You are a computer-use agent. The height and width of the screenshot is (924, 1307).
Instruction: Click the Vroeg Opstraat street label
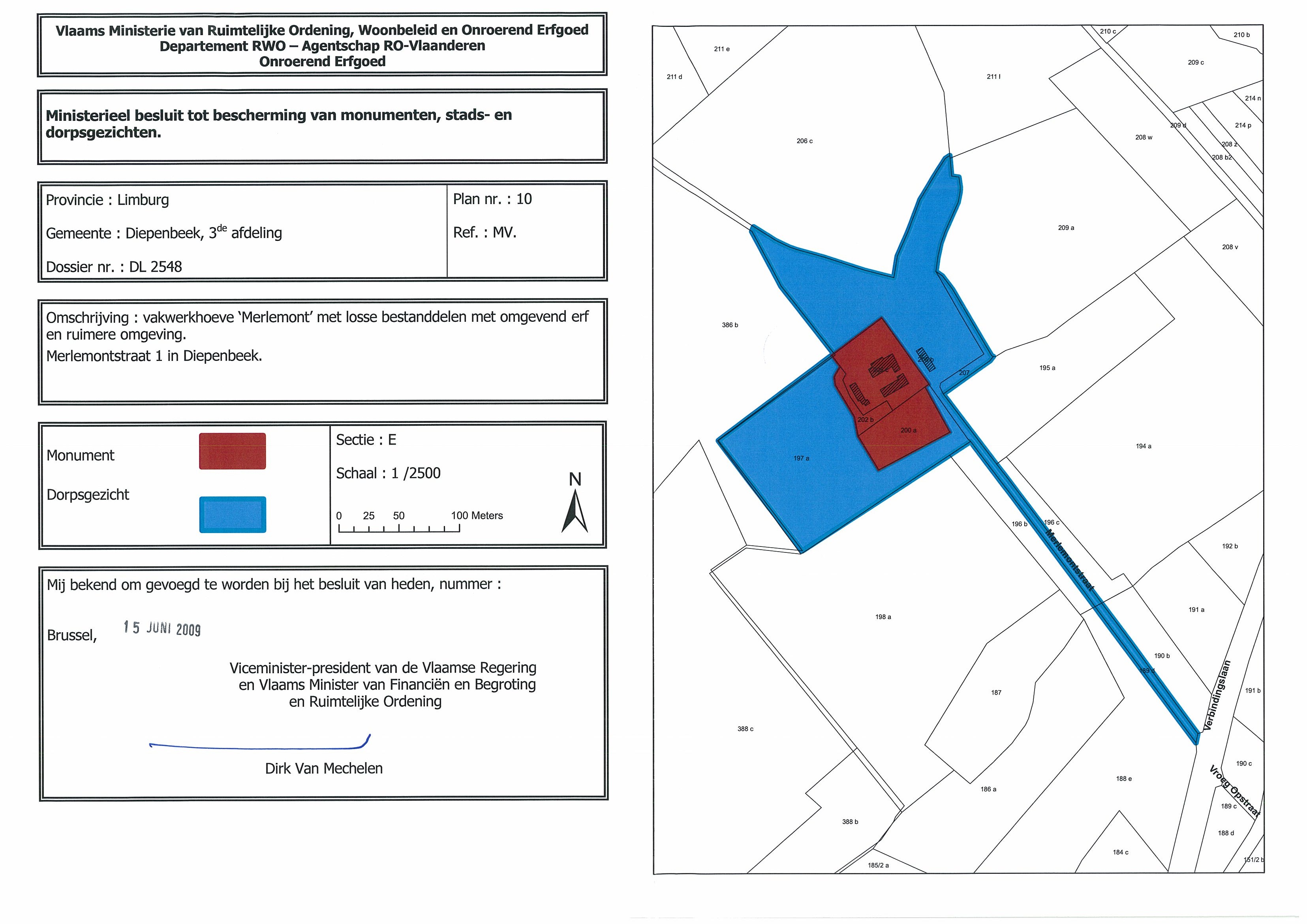click(1235, 791)
